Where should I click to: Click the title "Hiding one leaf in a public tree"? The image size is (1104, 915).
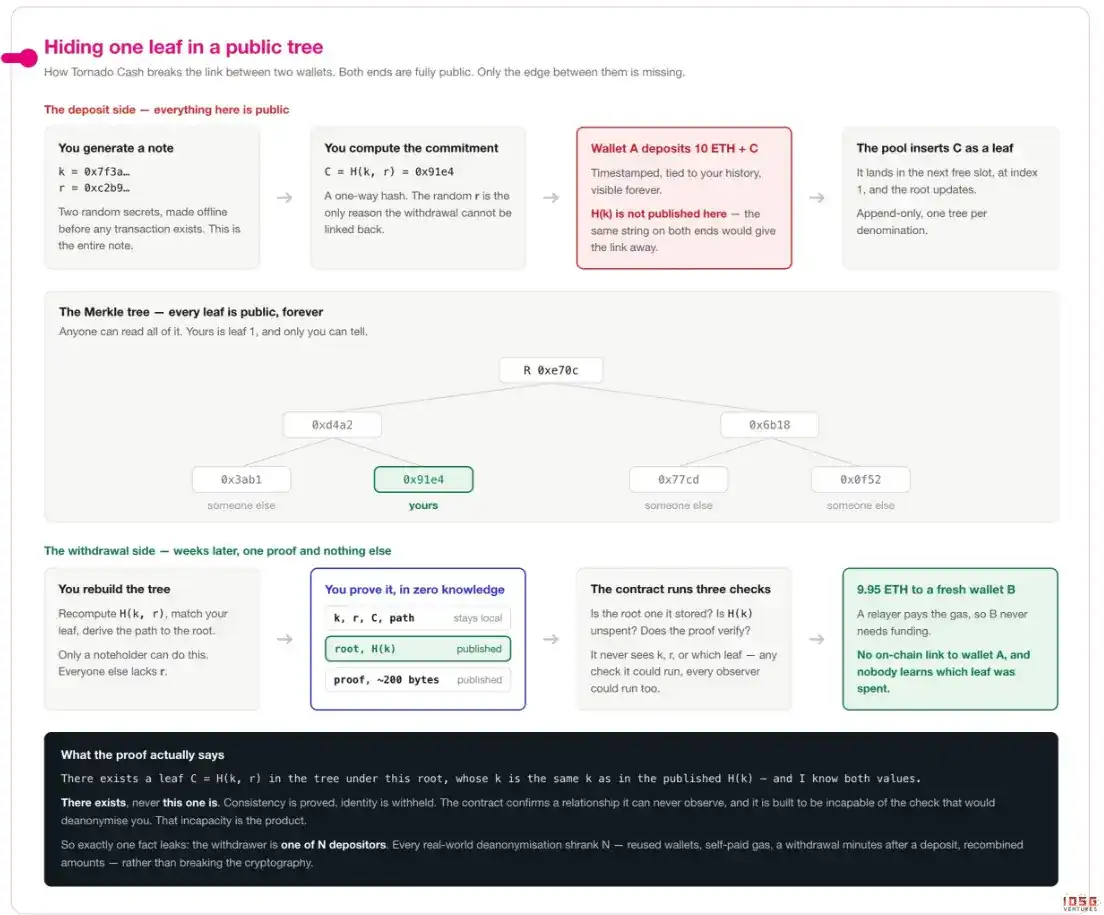pos(183,47)
